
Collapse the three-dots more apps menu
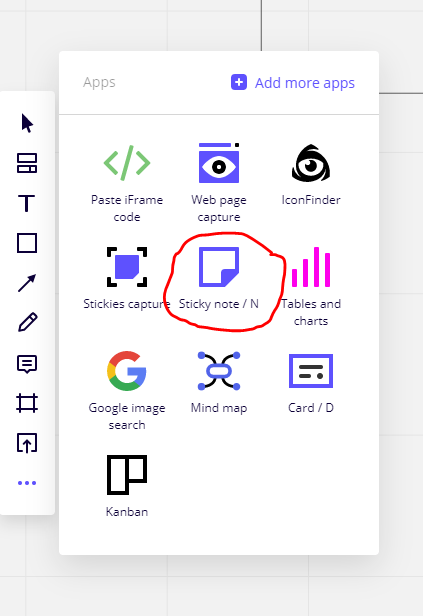(27, 483)
